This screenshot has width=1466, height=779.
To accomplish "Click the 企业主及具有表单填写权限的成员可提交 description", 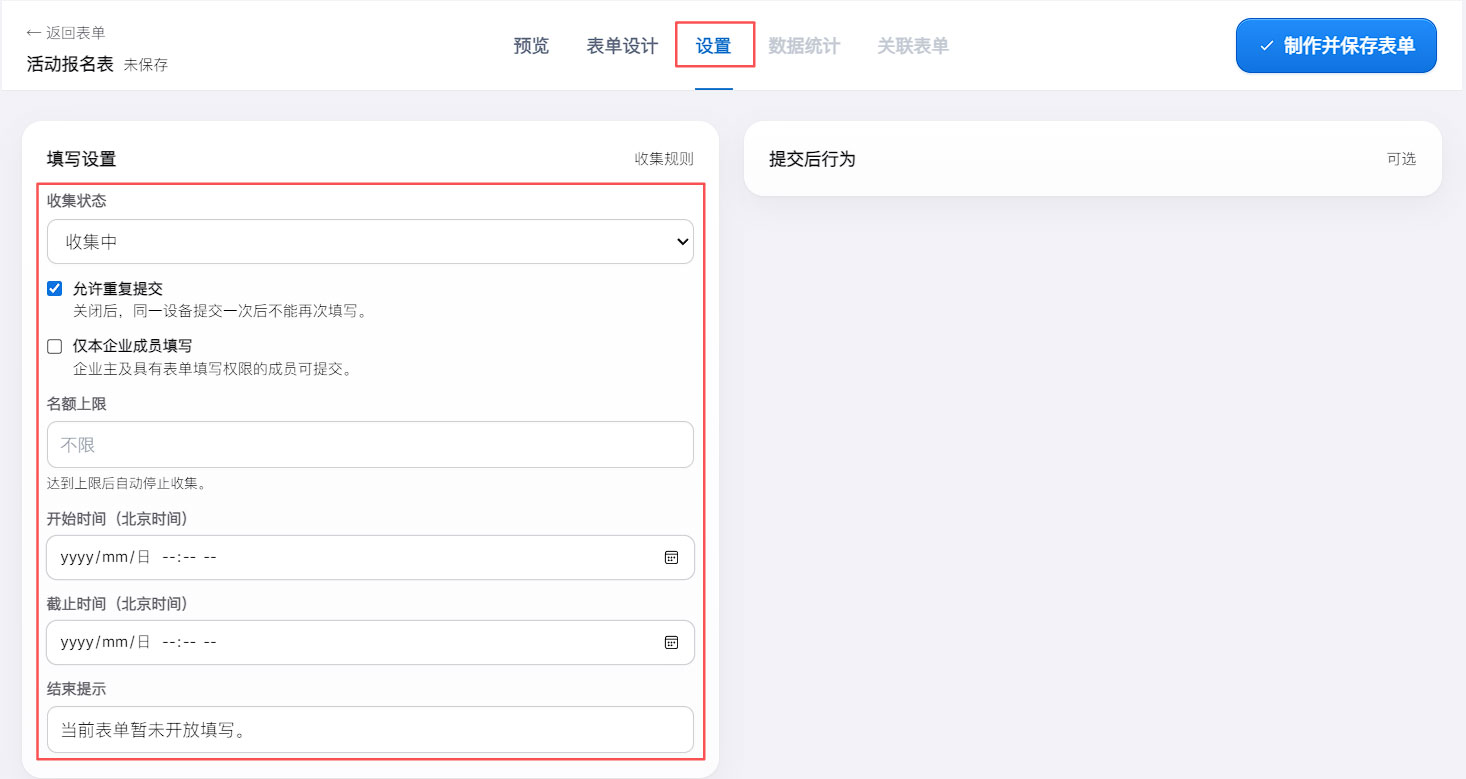I will click(213, 369).
